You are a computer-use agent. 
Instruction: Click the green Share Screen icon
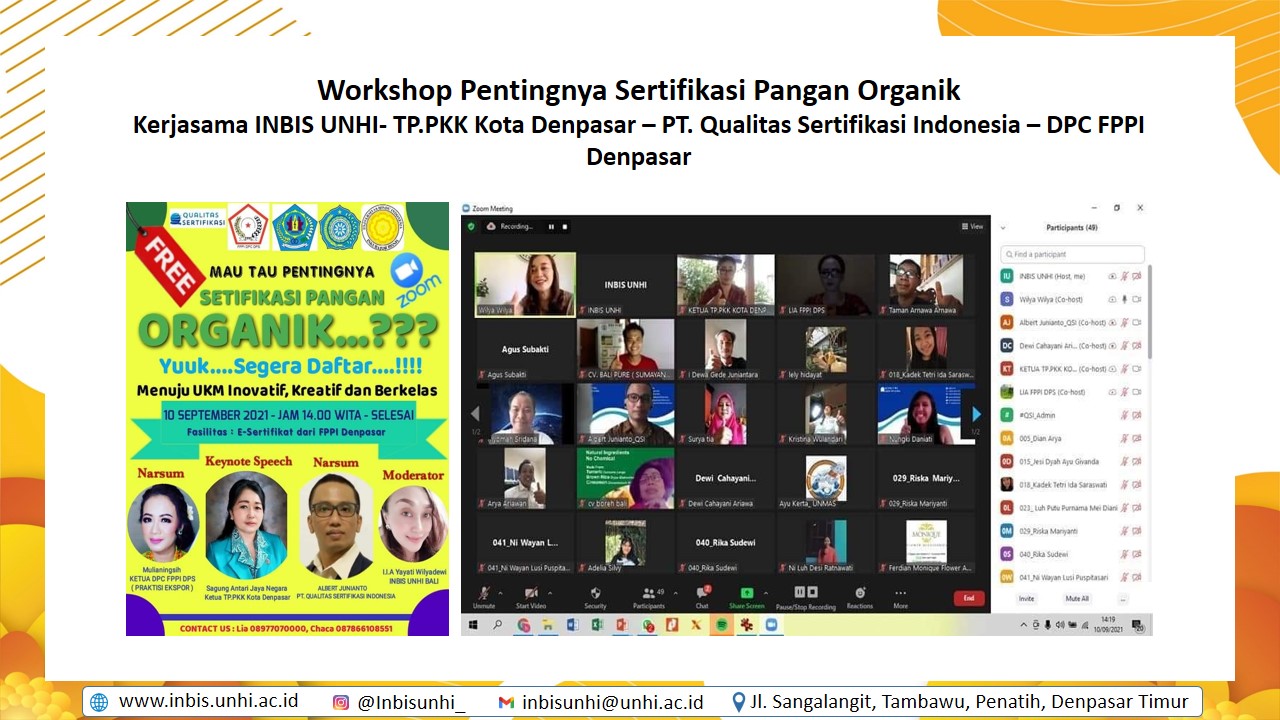tap(747, 593)
